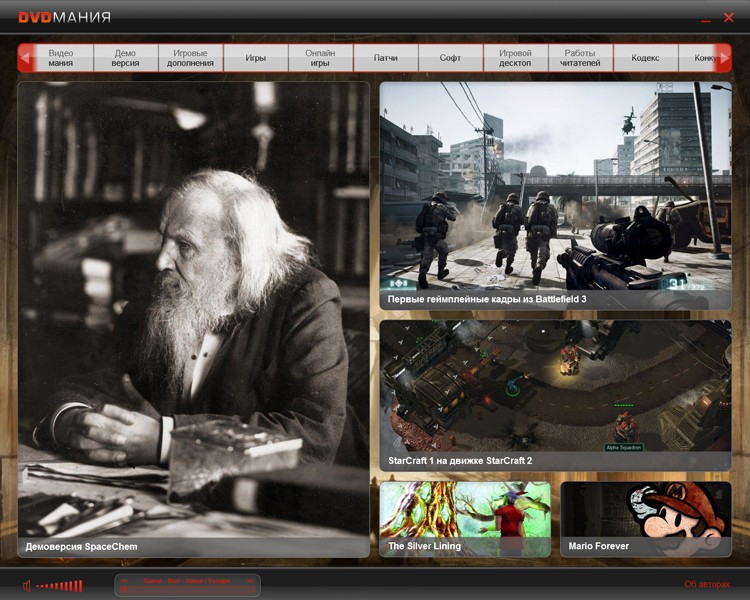Screen dimensions: 750x600
Task: Open the Работы читателей section
Action: tap(581, 58)
